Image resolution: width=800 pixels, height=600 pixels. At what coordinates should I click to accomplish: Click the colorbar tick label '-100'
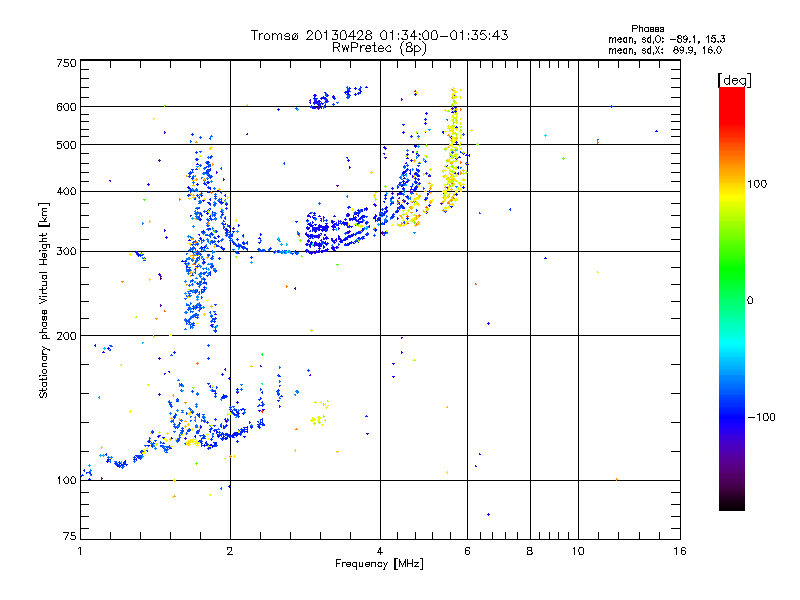coord(761,417)
